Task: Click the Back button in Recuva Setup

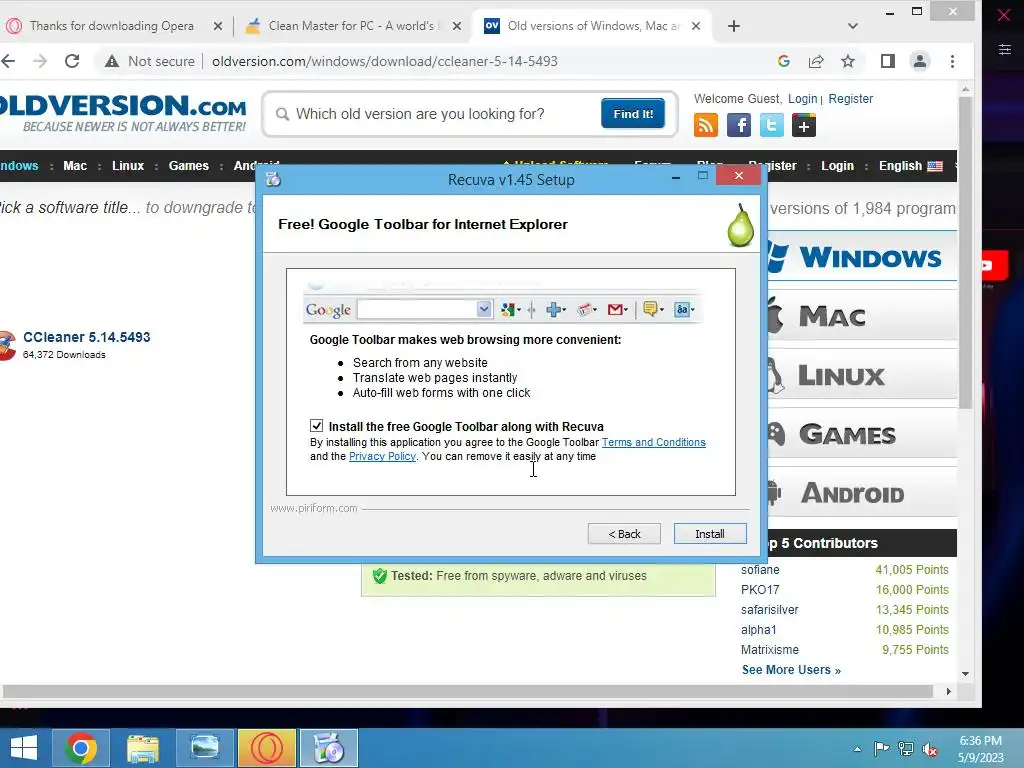Action: (624, 534)
